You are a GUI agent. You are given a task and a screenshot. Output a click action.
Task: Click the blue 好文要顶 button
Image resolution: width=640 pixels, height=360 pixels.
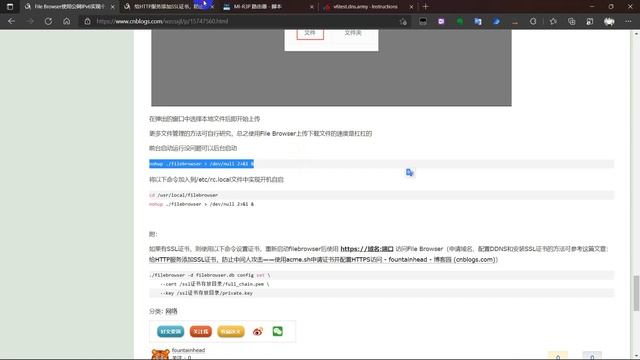pyautogui.click(x=170, y=331)
